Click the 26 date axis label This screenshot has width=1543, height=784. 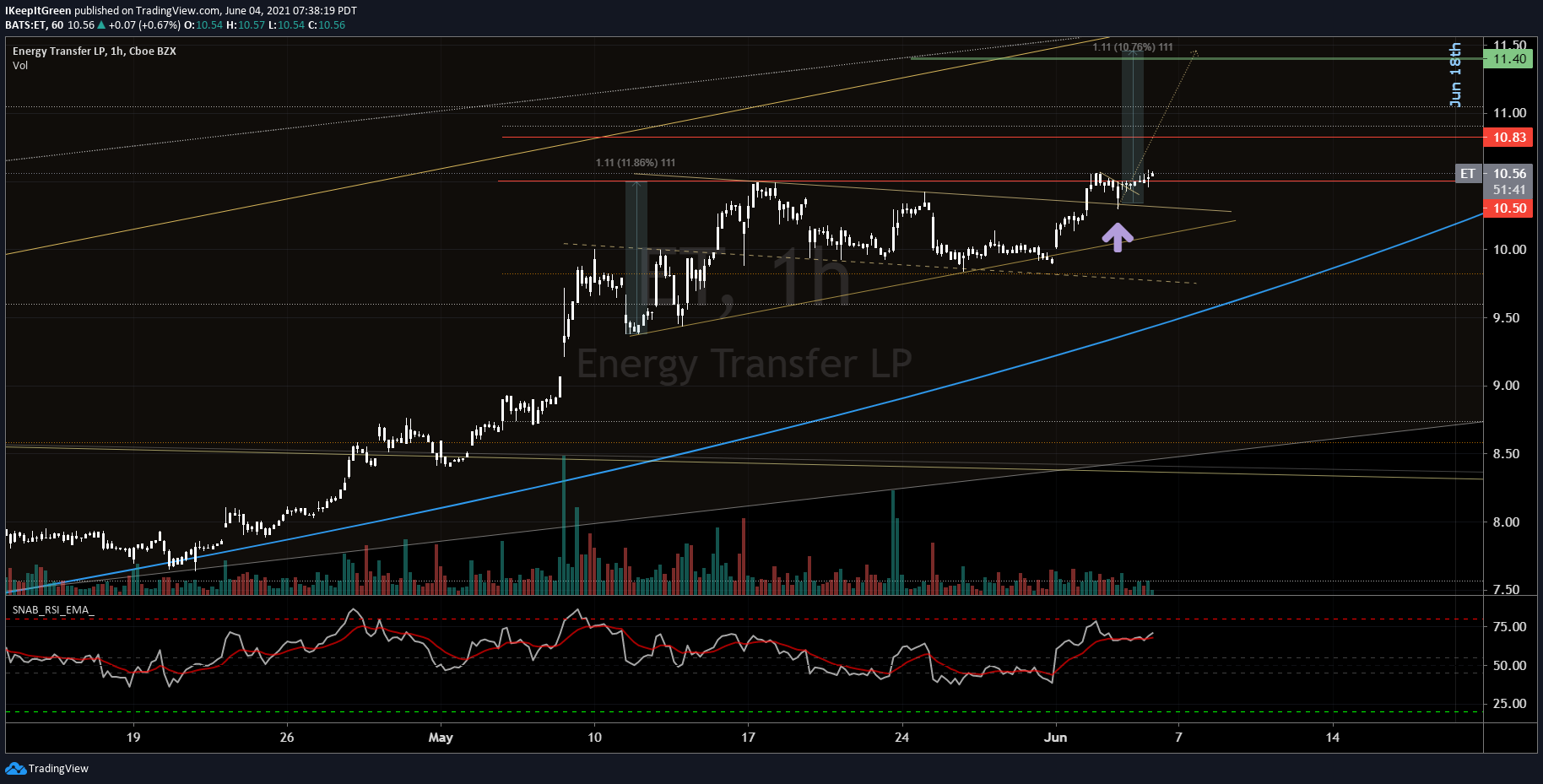point(287,738)
